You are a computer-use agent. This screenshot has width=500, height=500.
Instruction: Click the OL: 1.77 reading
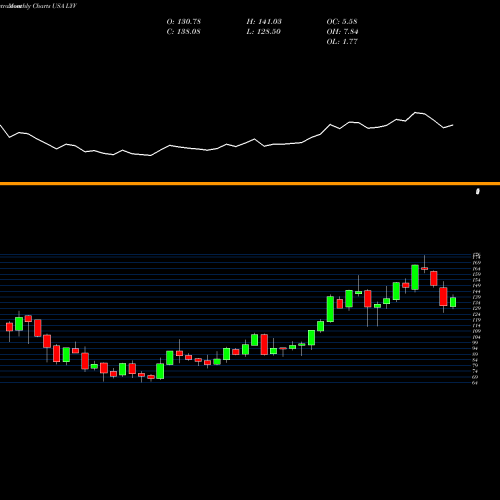coord(342,42)
